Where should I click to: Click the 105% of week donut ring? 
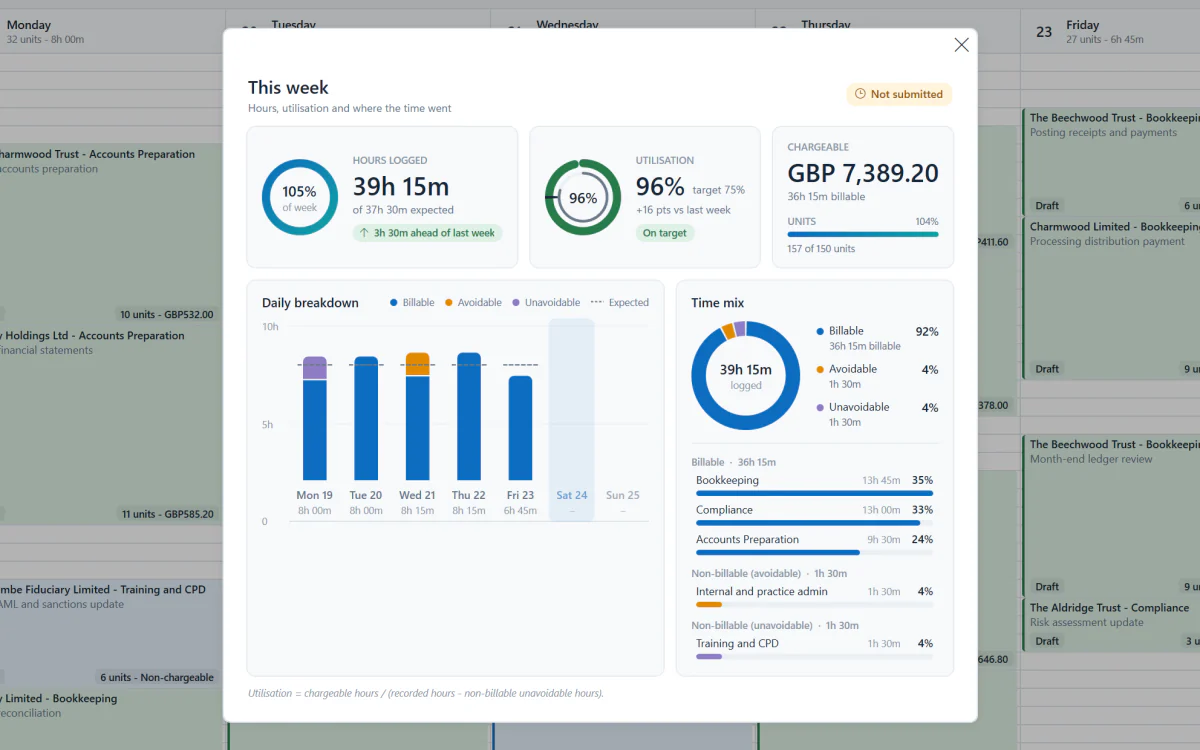click(299, 198)
